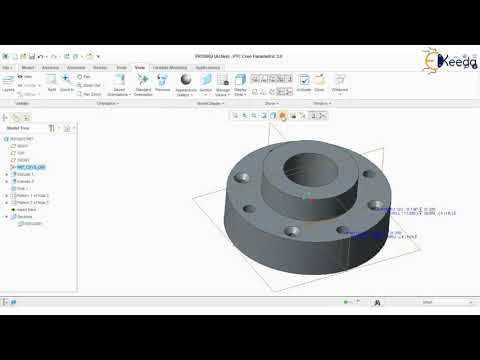Open the Windows switcher button in the ribbon

[x=340, y=85]
